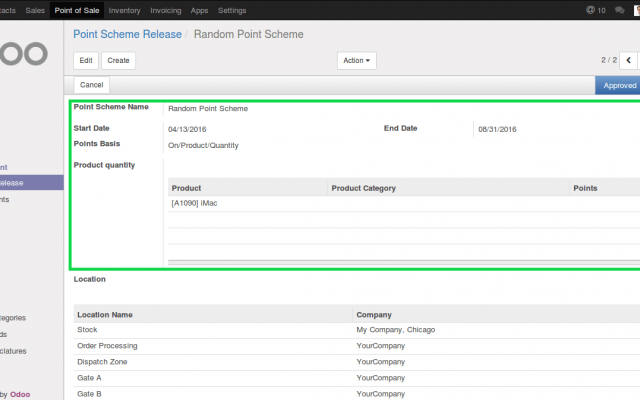Expand the Action dropdown menu

point(358,61)
